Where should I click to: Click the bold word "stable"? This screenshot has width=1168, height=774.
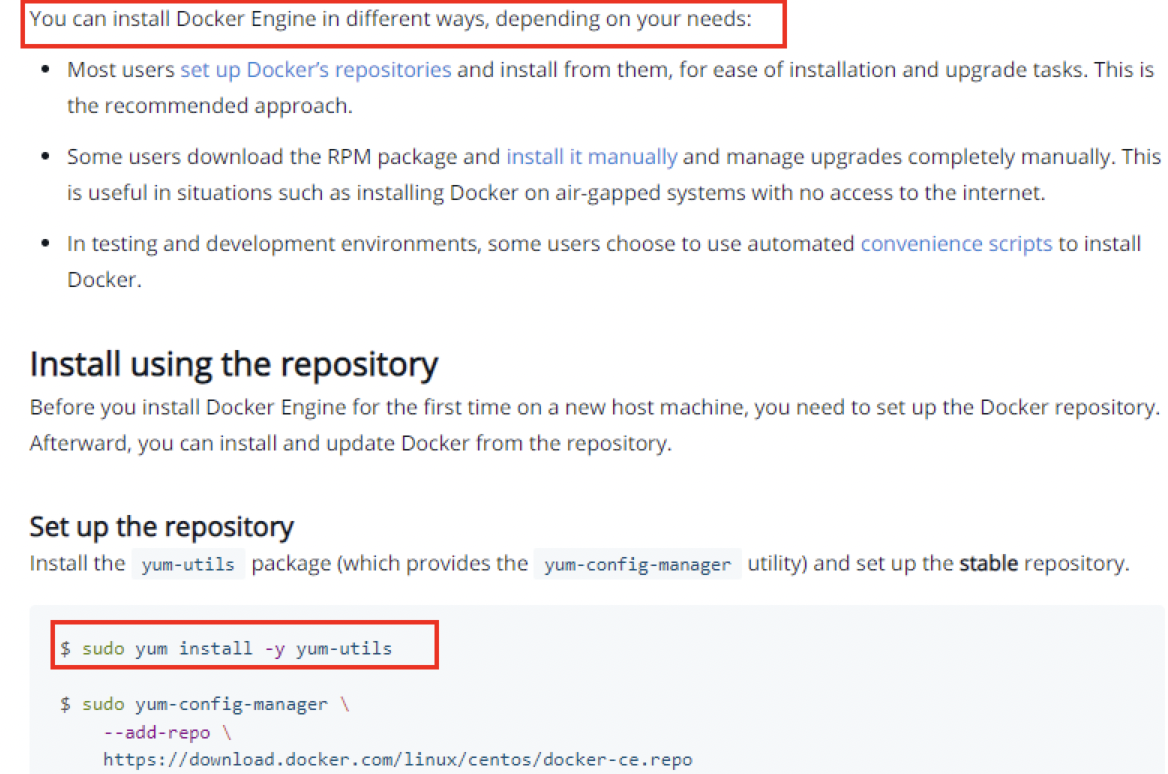point(988,564)
